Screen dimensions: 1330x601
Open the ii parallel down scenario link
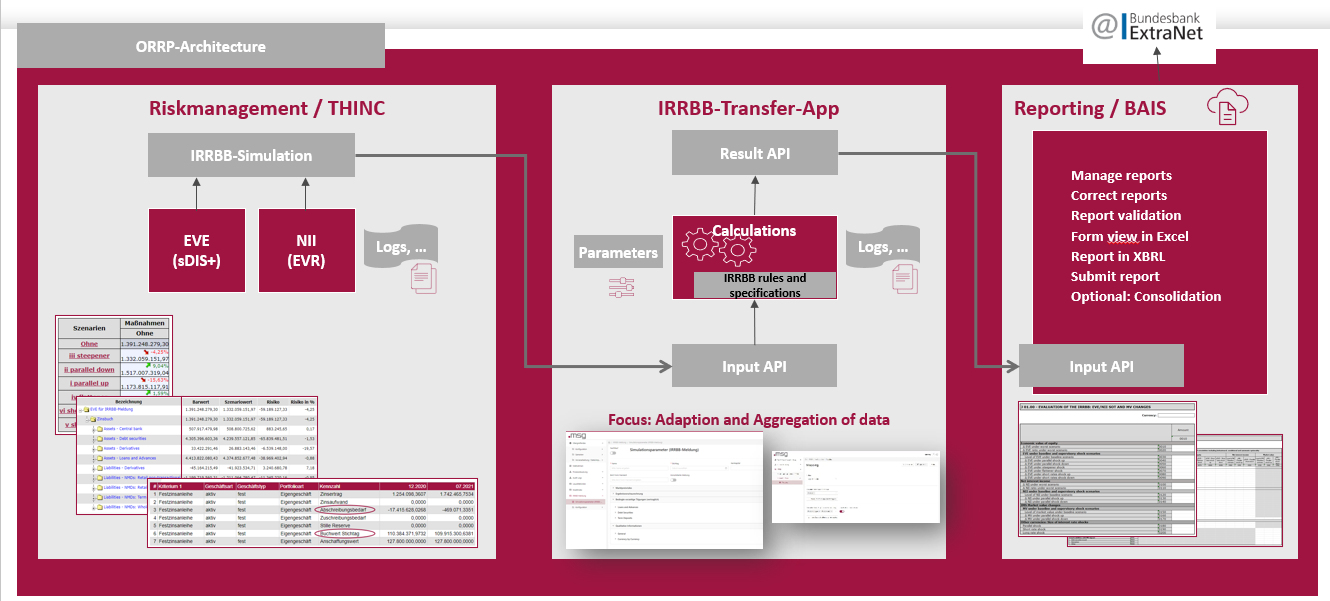89,370
